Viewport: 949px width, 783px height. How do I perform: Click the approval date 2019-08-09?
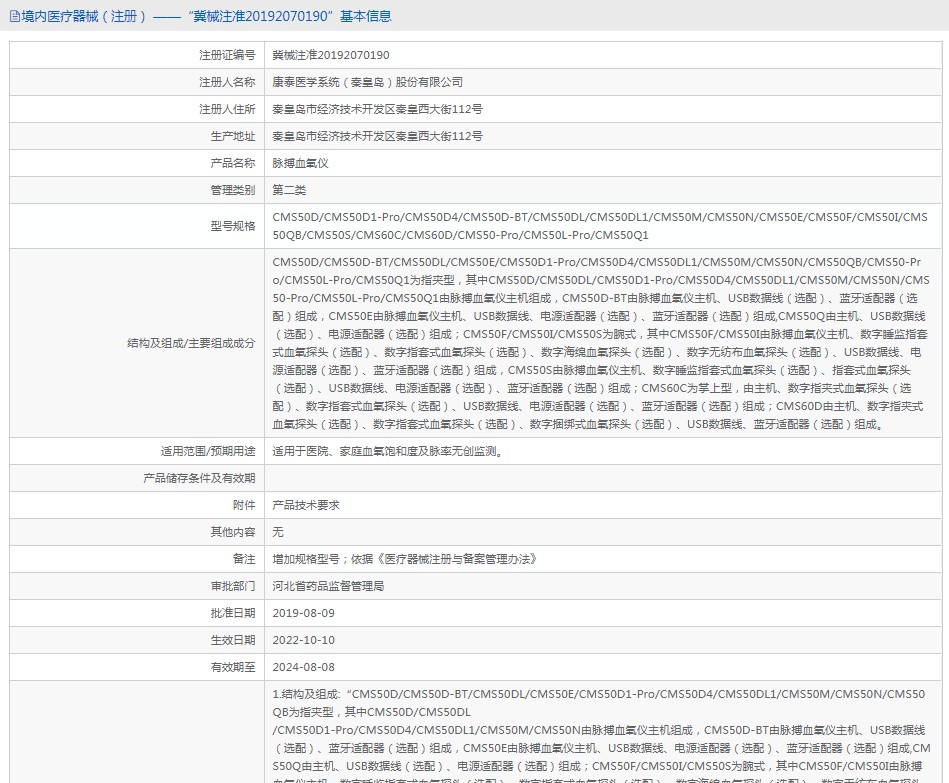[x=303, y=613]
